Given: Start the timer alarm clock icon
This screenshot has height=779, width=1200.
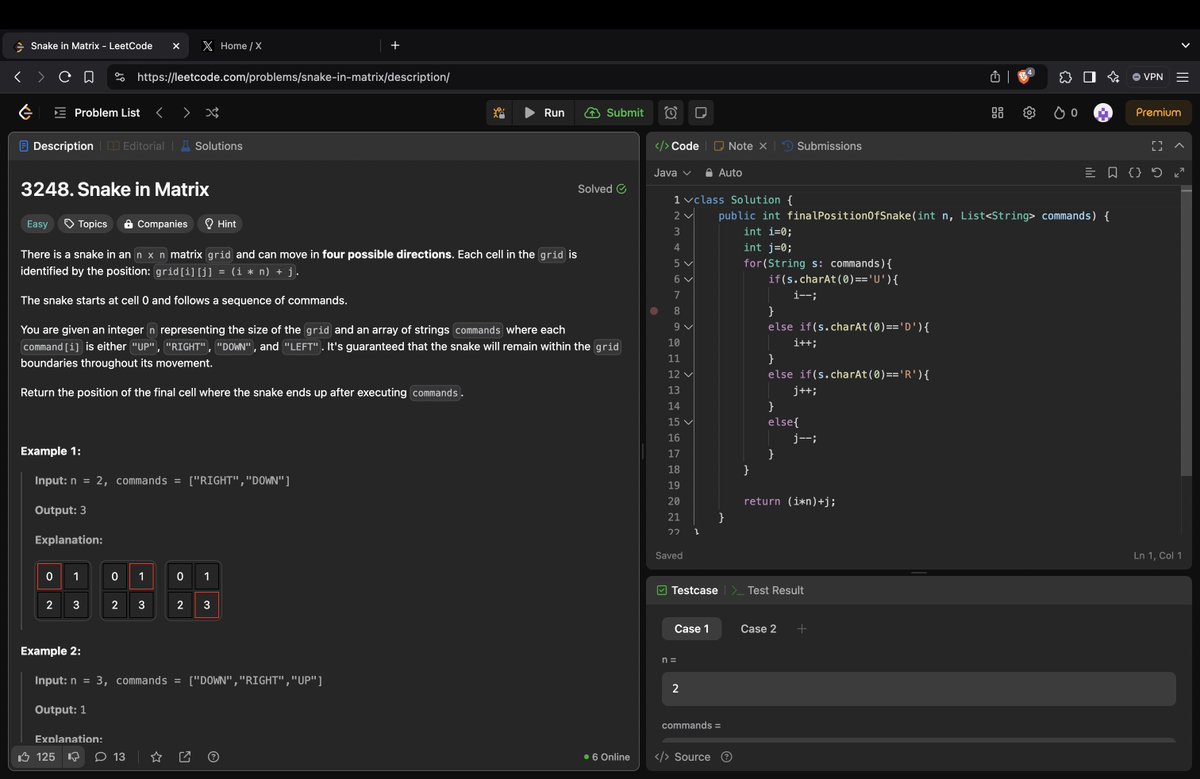Looking at the screenshot, I should tap(671, 113).
